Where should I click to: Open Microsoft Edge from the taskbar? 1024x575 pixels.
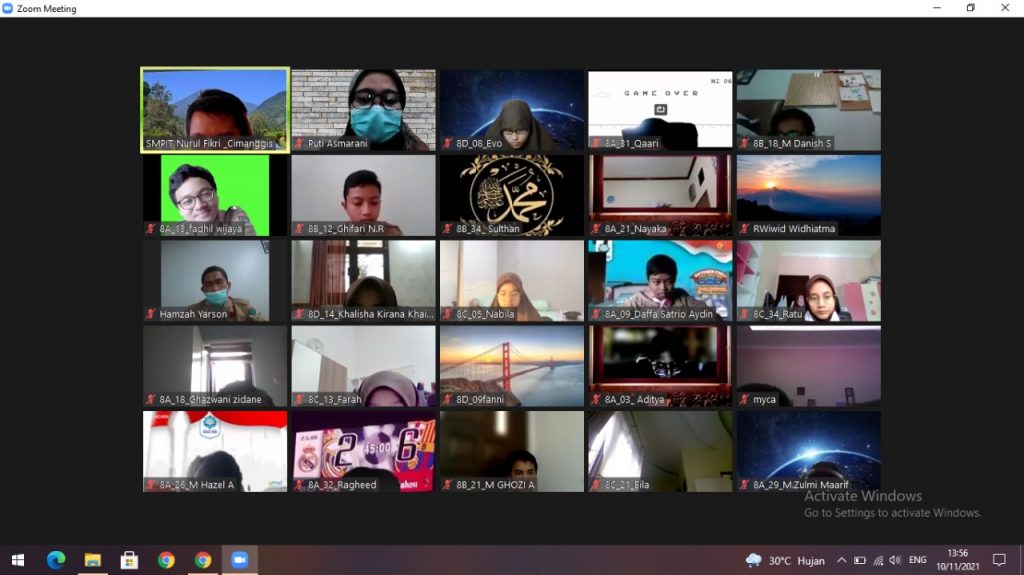click(55, 560)
